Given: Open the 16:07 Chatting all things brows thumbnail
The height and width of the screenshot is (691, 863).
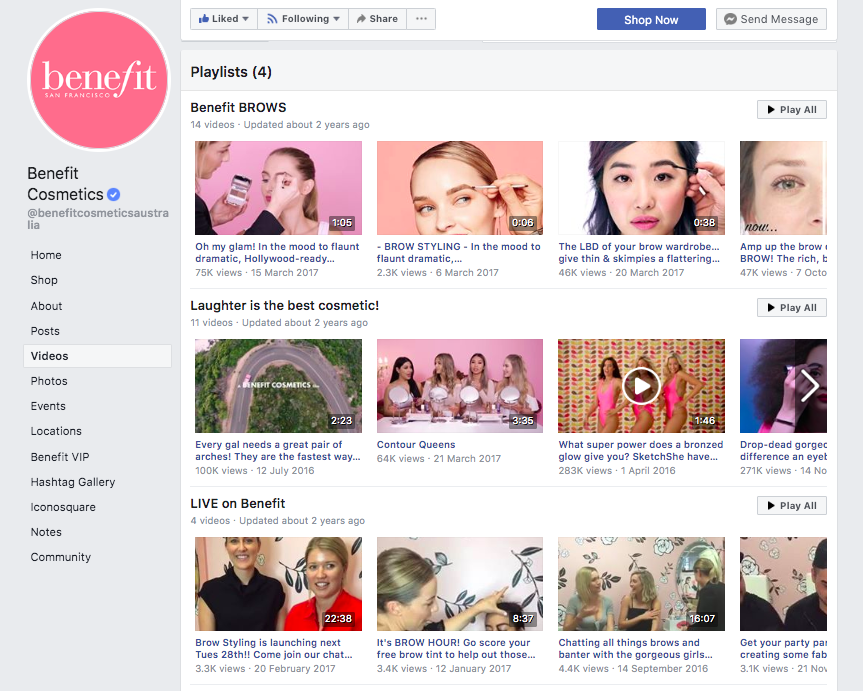Looking at the screenshot, I should tap(641, 584).
